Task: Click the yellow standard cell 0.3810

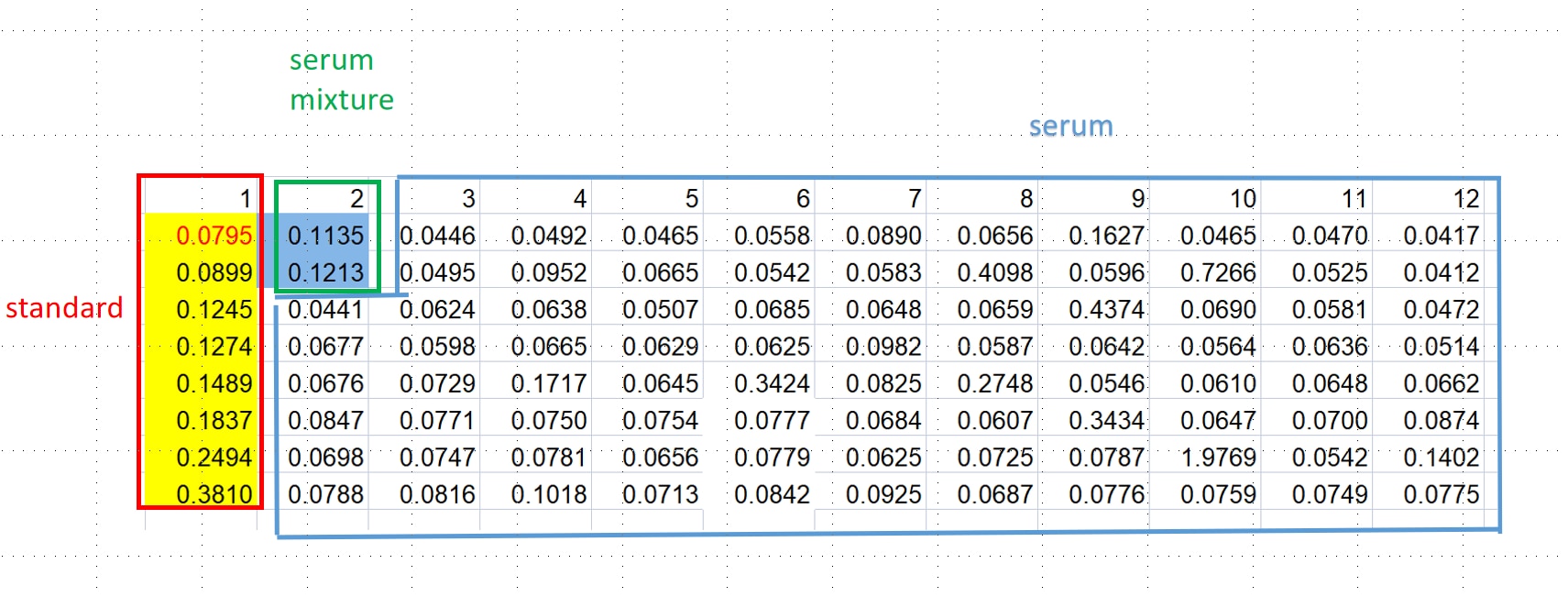Action: point(213,494)
